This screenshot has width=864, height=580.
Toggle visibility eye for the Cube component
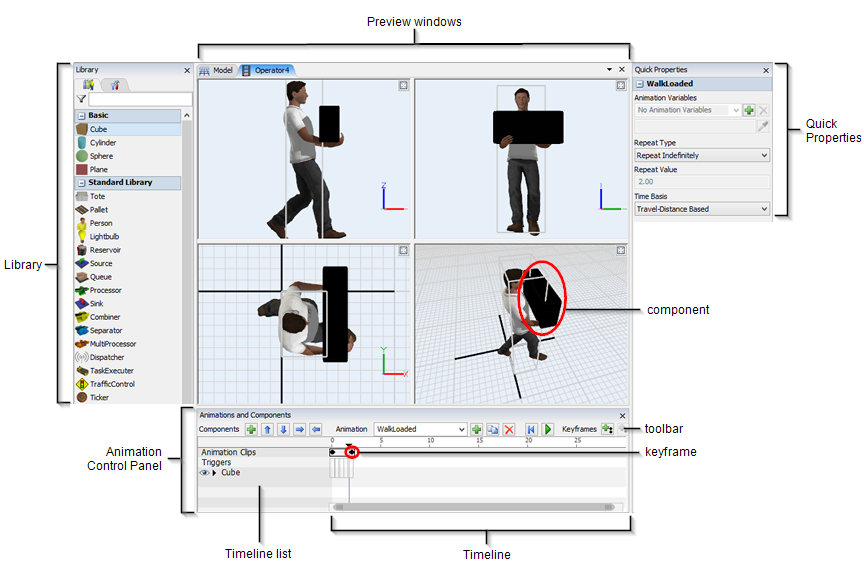[x=204, y=473]
